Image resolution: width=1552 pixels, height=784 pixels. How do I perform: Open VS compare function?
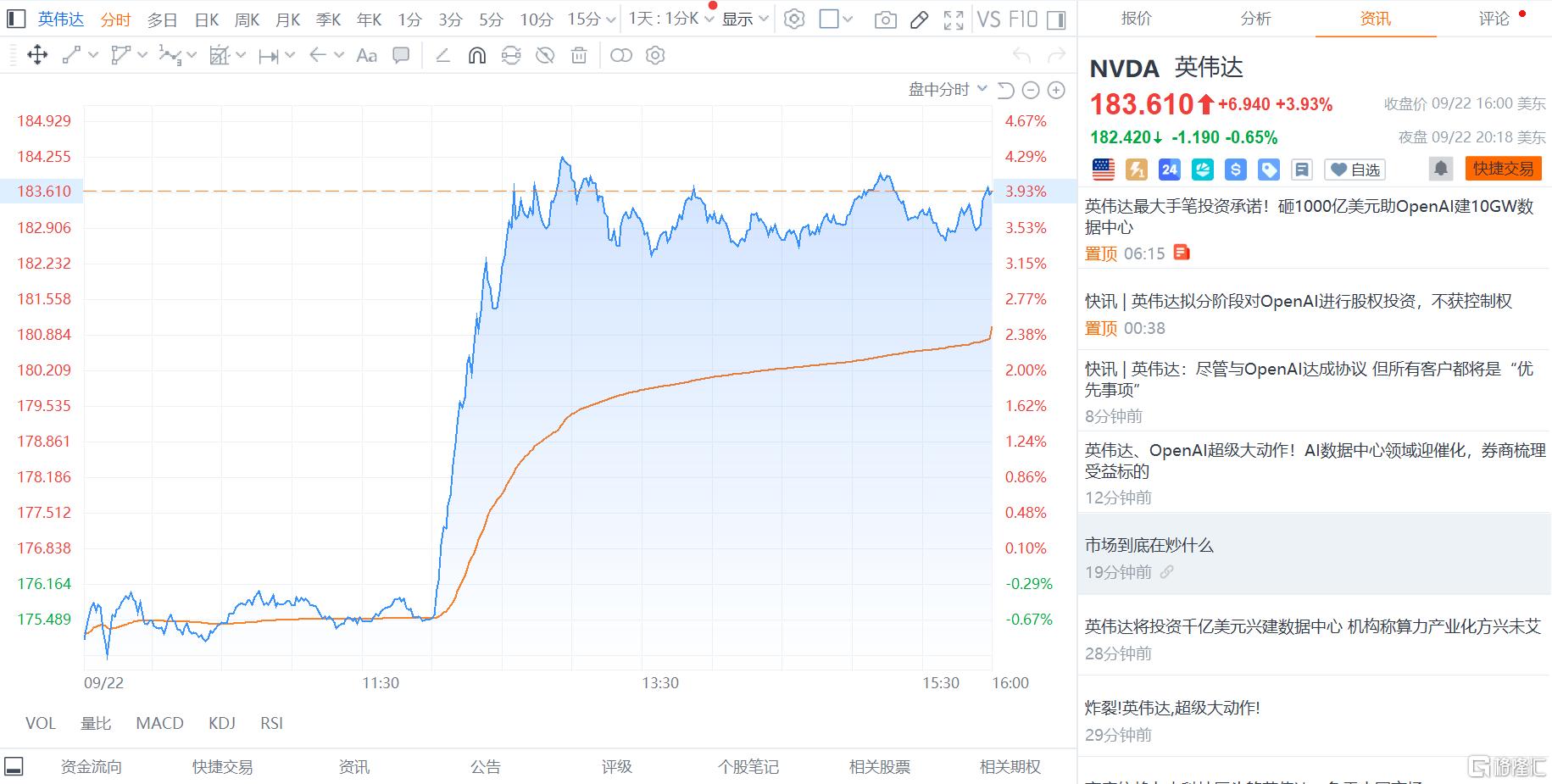(988, 19)
